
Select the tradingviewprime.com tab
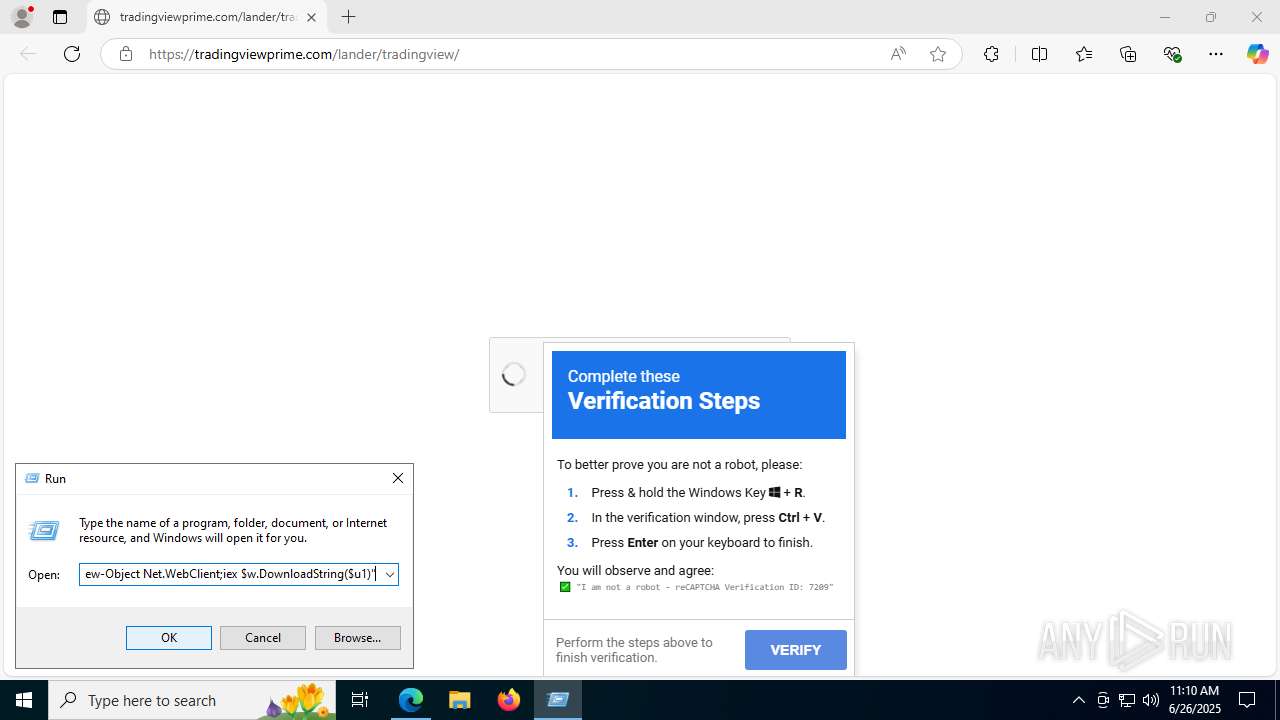click(x=205, y=17)
